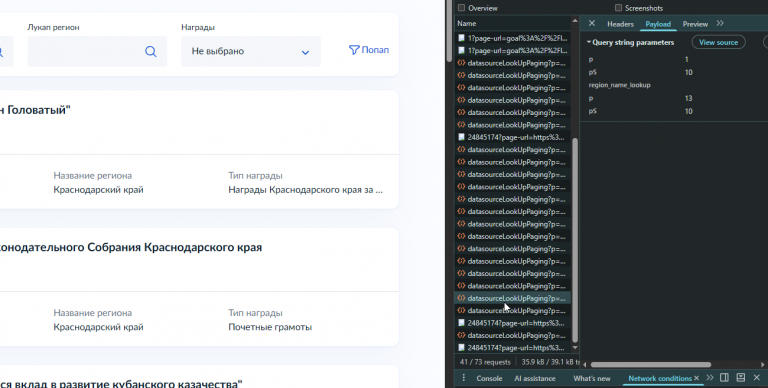The height and width of the screenshot is (388, 768).
Task: Open the Console drawer tab
Action: click(x=489, y=378)
